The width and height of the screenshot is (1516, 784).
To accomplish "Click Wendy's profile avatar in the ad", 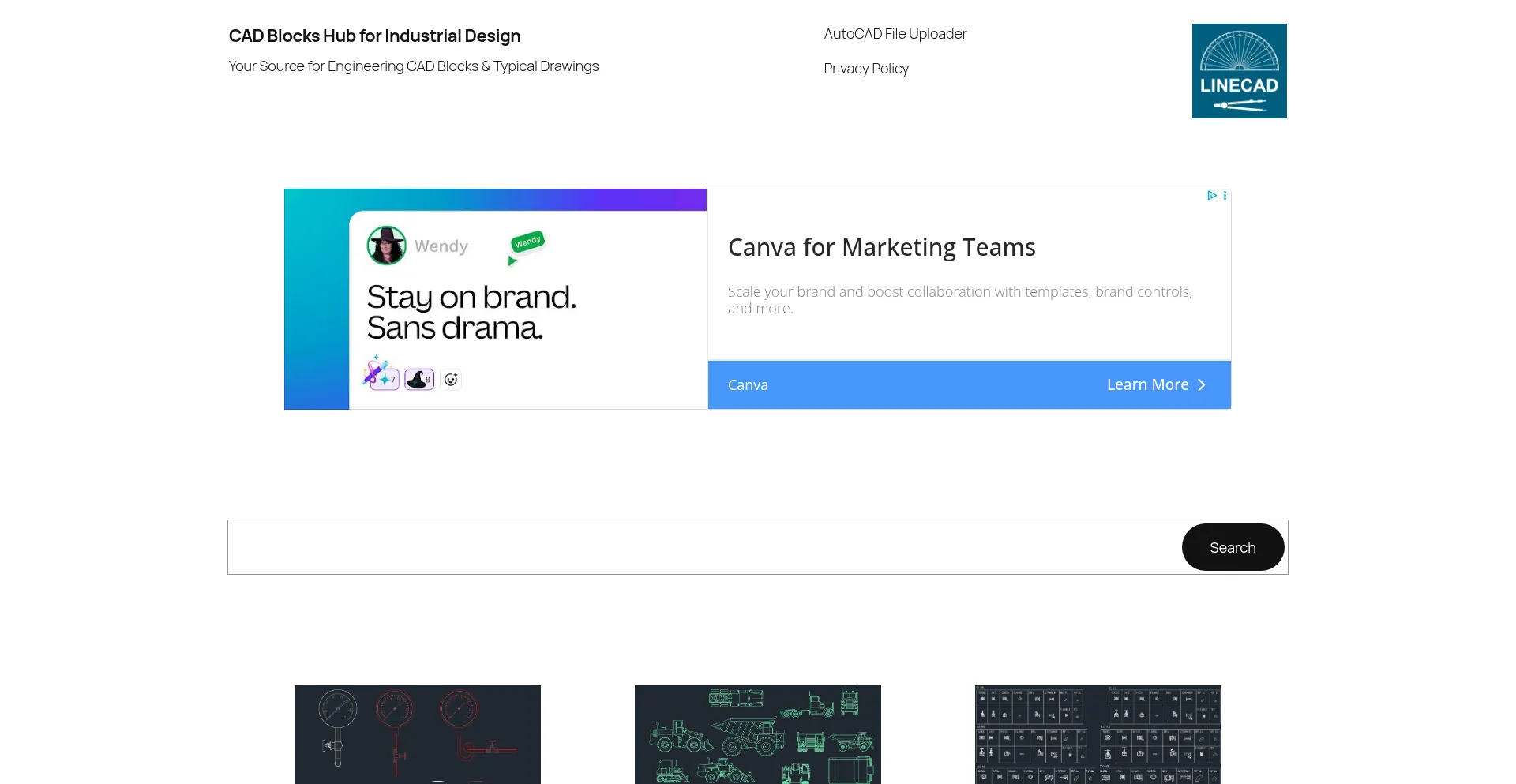I will pos(387,246).
